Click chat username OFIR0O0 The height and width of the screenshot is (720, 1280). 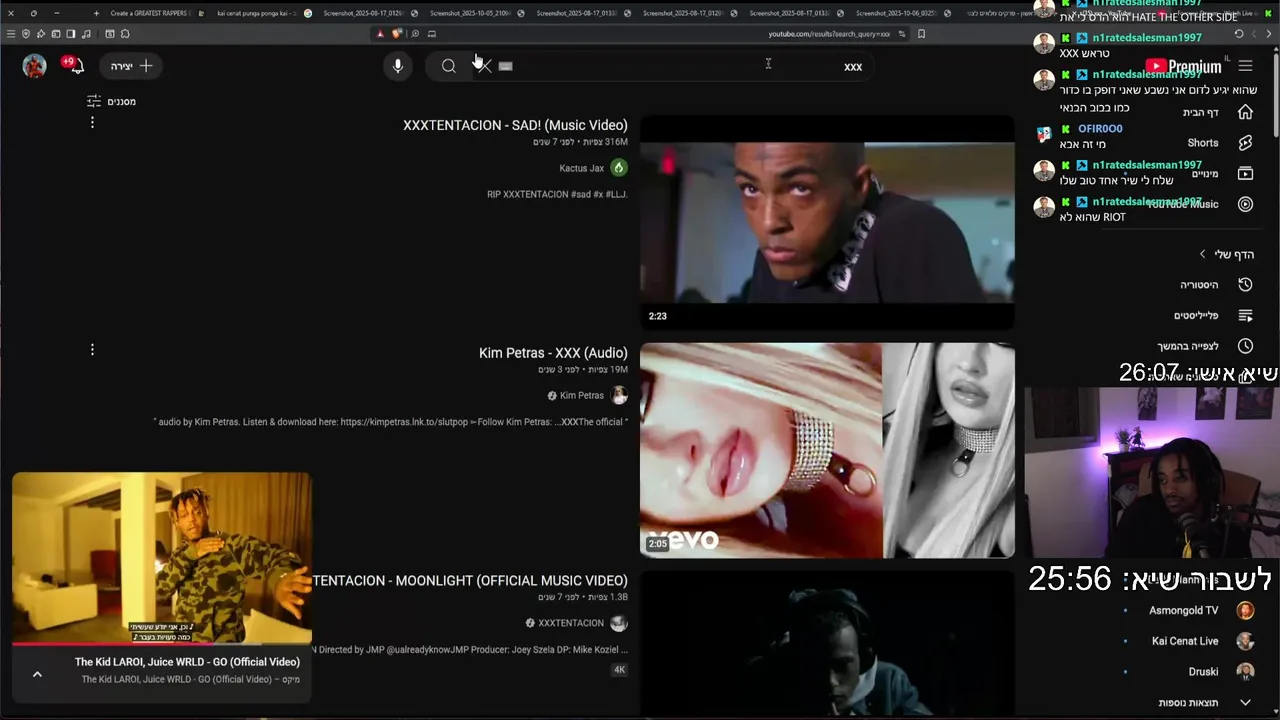click(1100, 129)
